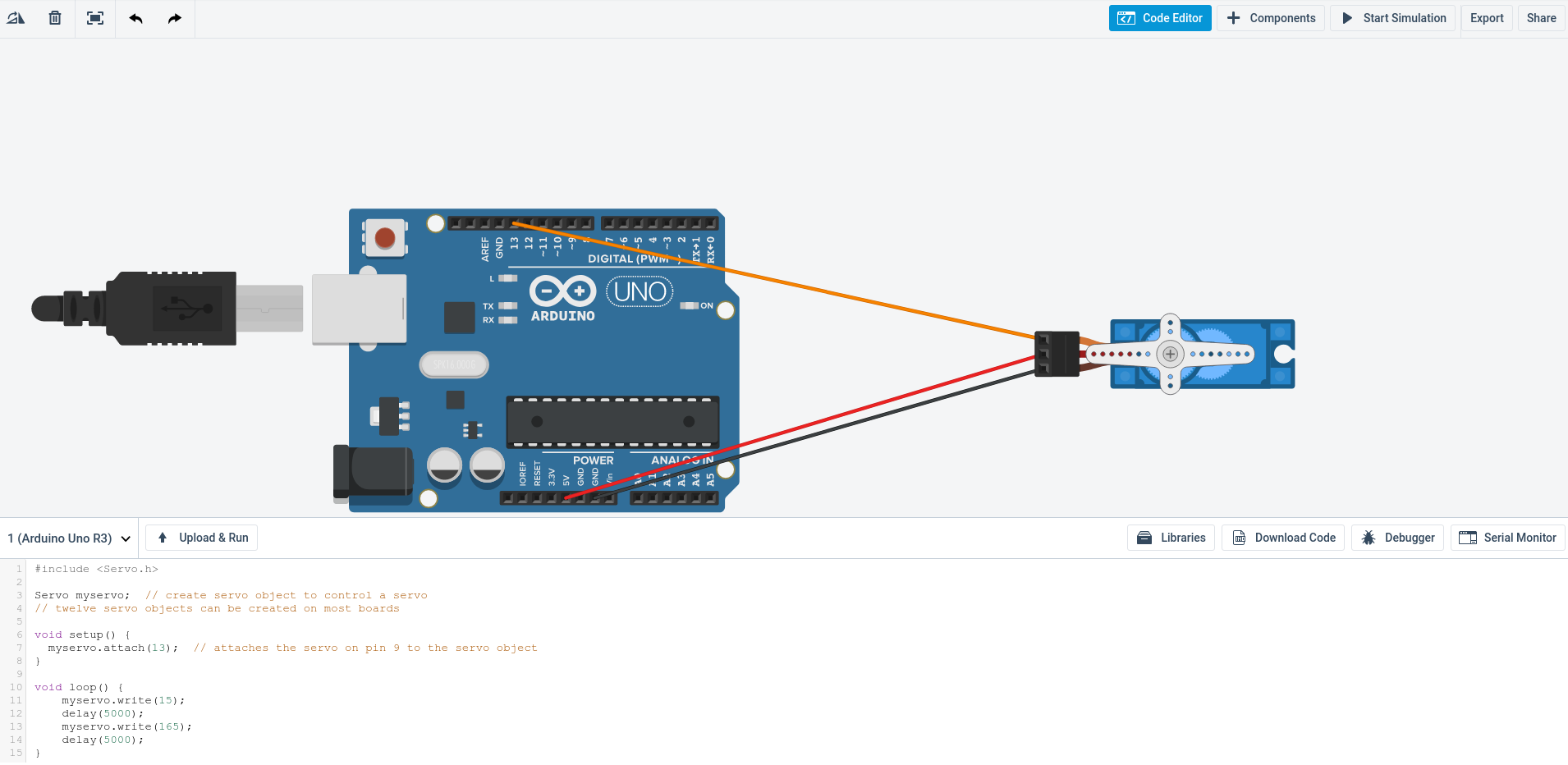
Task: Toggle the Code Editor panel
Action: [x=1160, y=18]
